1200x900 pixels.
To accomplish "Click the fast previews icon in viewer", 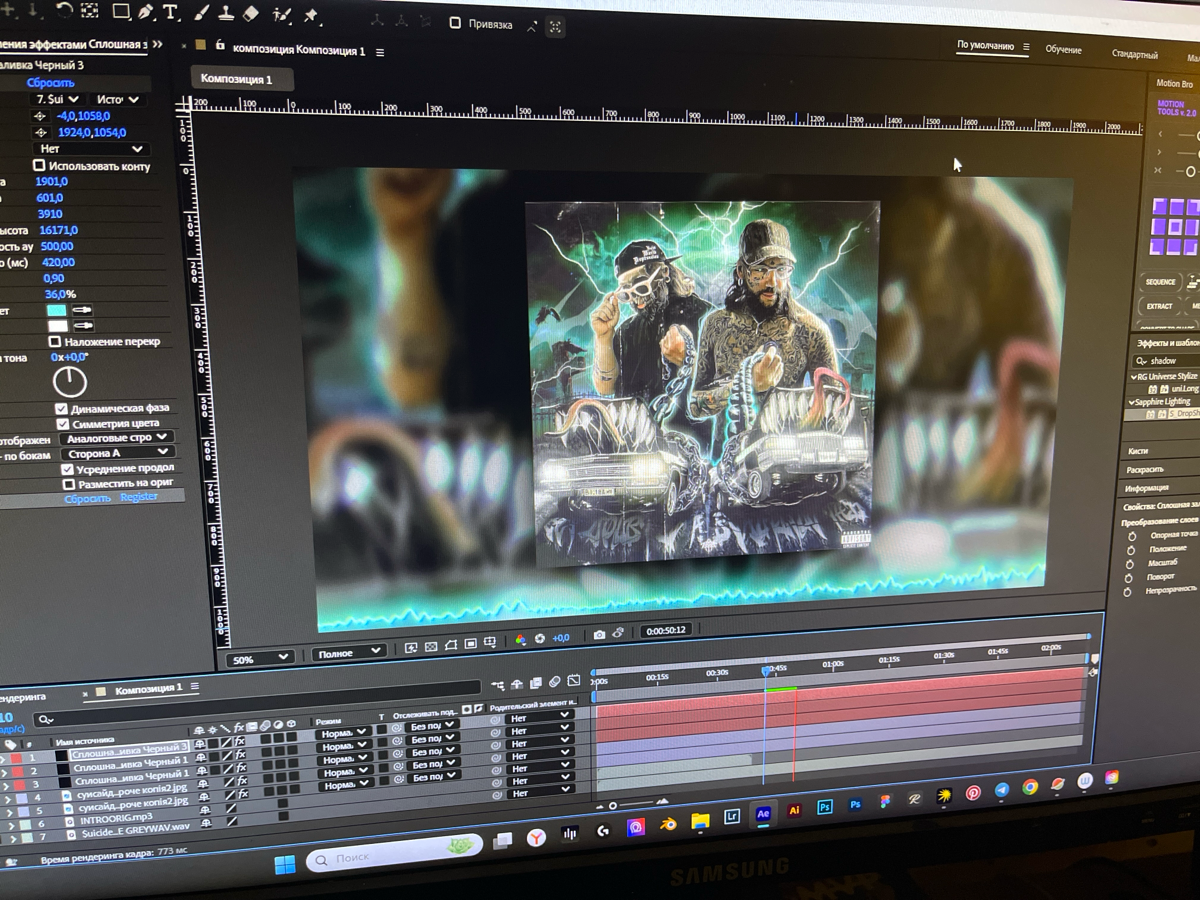I will coord(411,647).
